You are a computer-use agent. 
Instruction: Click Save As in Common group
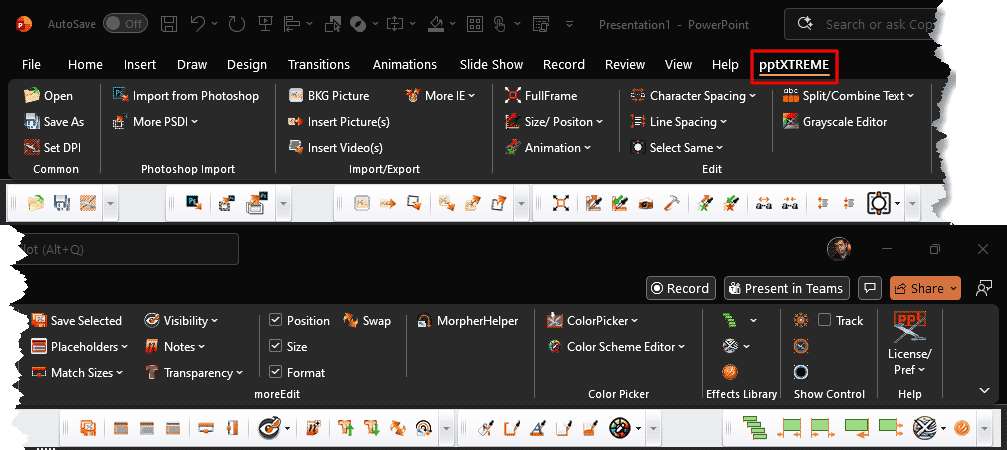pos(54,121)
